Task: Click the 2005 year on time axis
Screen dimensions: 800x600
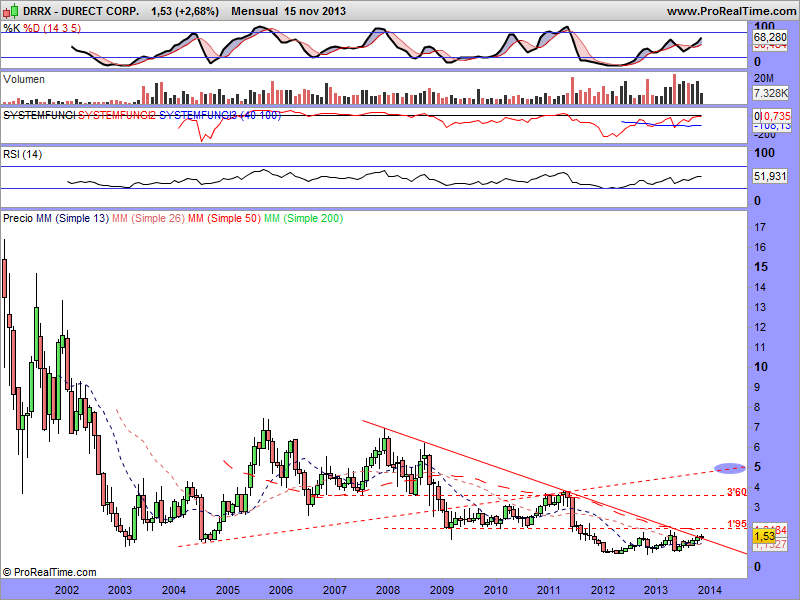Action: click(228, 590)
